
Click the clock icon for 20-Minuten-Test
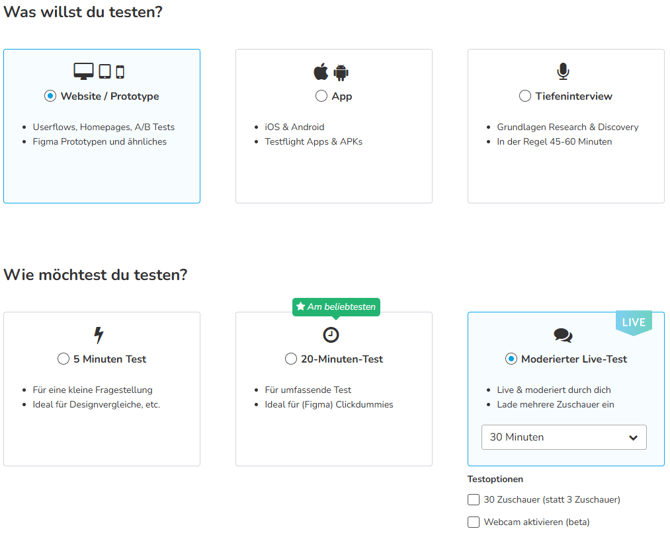331,335
